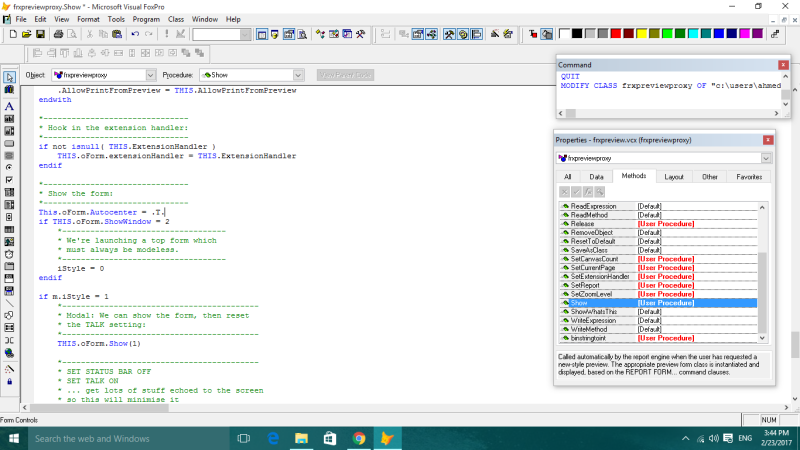
Task: Select the Option Group control tool
Action: pos(9,167)
